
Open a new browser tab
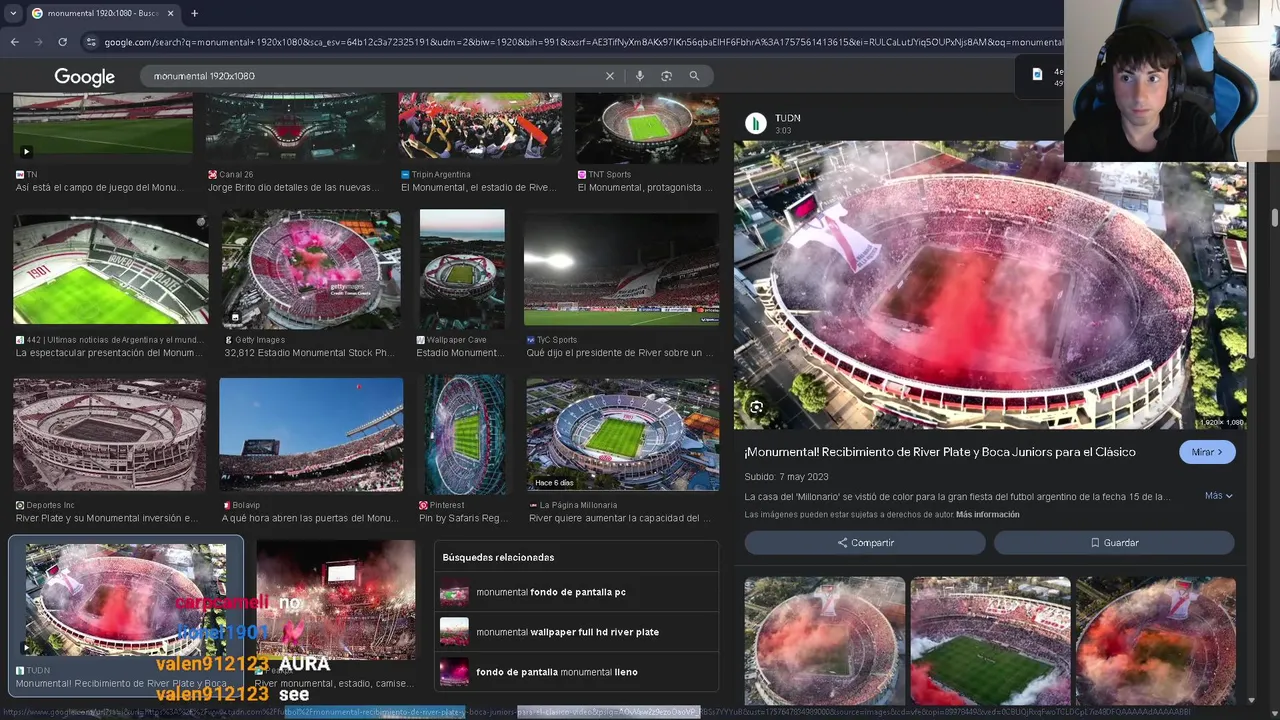pos(194,13)
